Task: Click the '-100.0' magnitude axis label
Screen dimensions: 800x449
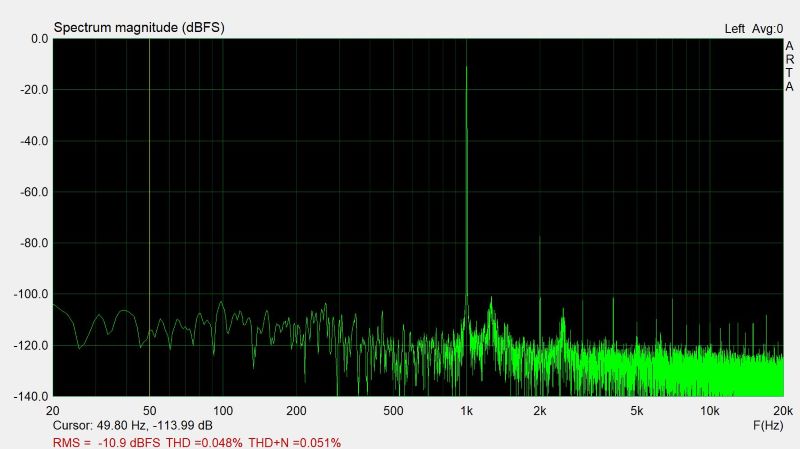Action: click(x=31, y=294)
